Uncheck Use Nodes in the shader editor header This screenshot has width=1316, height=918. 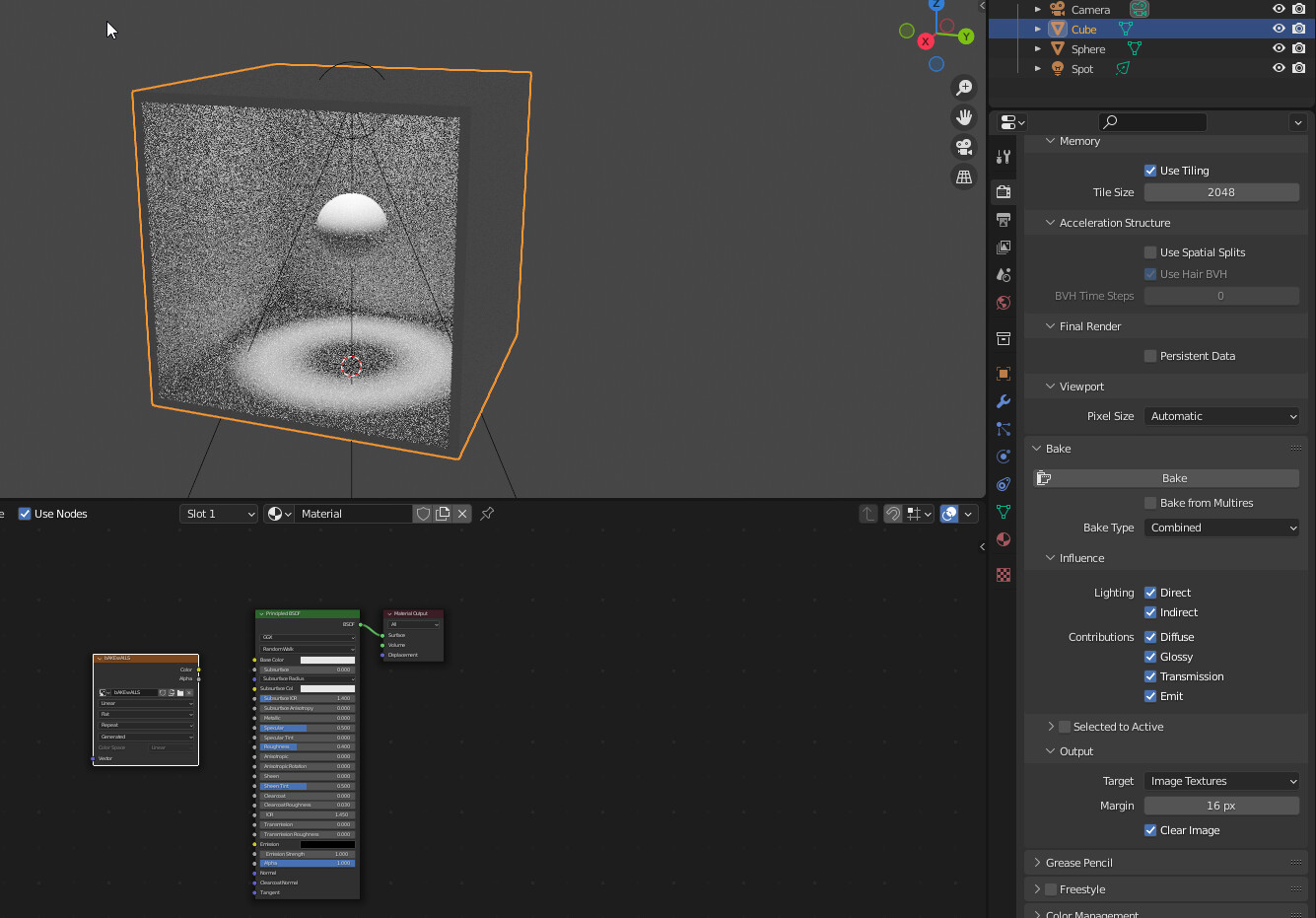coord(25,513)
